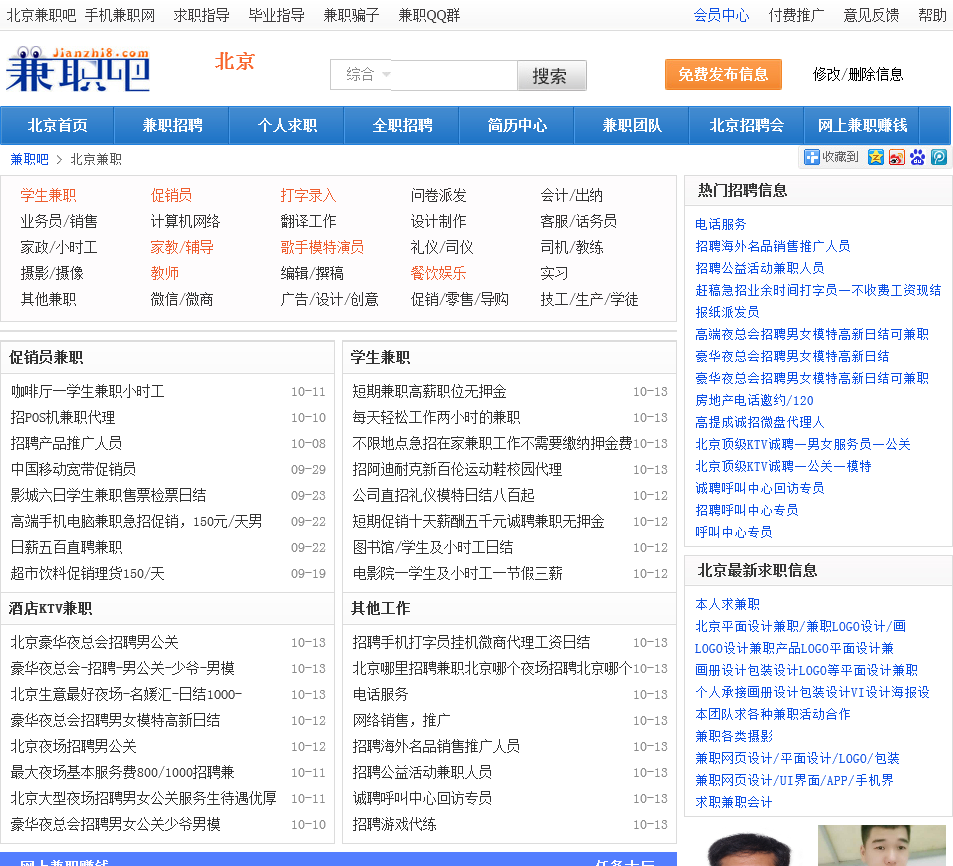Share to Tencent Weibo icon
This screenshot has width=953, height=866.
[x=938, y=157]
